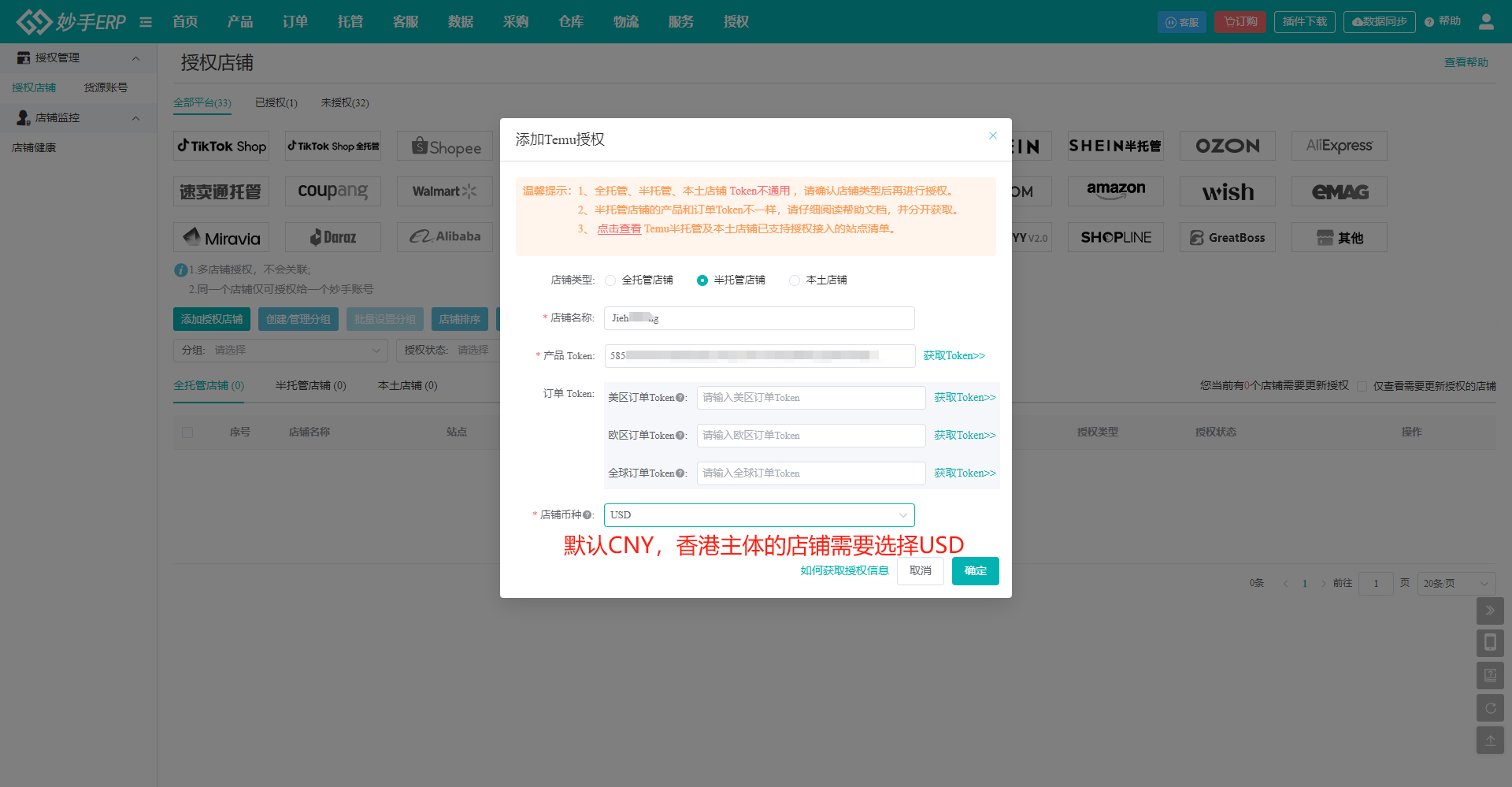Select the OZON platform tile
The width and height of the screenshot is (1512, 787).
(1228, 146)
